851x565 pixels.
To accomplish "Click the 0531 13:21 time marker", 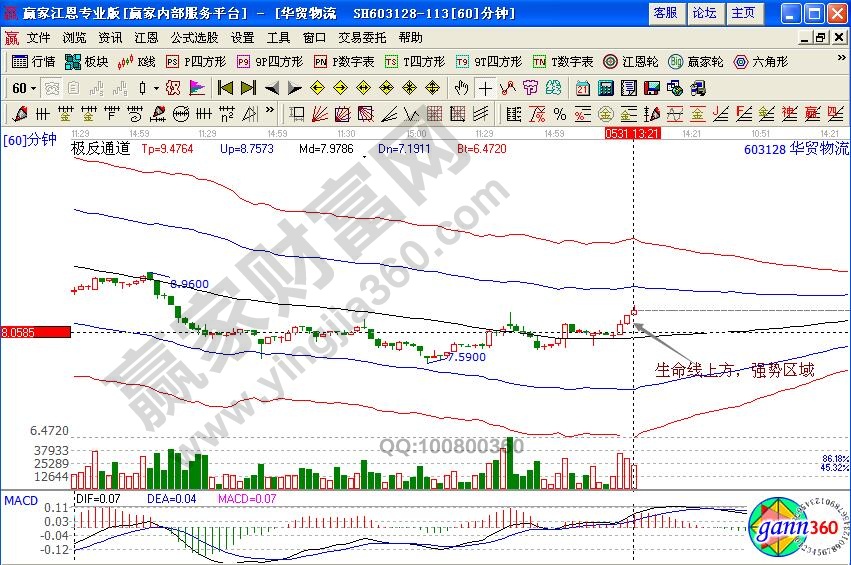I will pos(633,133).
